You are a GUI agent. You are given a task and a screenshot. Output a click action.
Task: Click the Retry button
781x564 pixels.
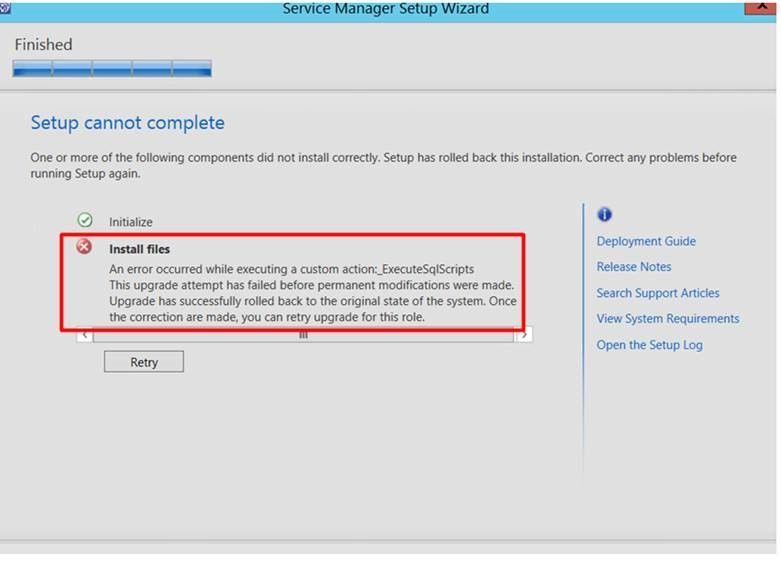pyautogui.click(x=143, y=362)
